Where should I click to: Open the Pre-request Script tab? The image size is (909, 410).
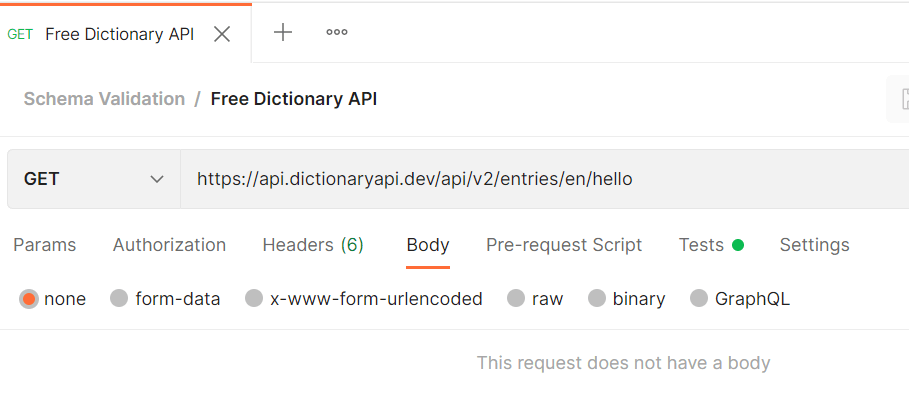pyautogui.click(x=564, y=245)
